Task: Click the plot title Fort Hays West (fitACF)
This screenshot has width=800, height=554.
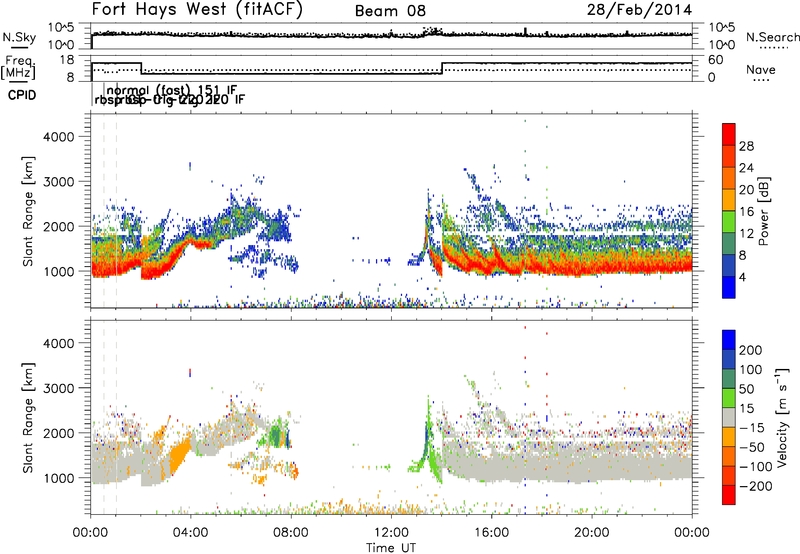Action: coord(197,10)
